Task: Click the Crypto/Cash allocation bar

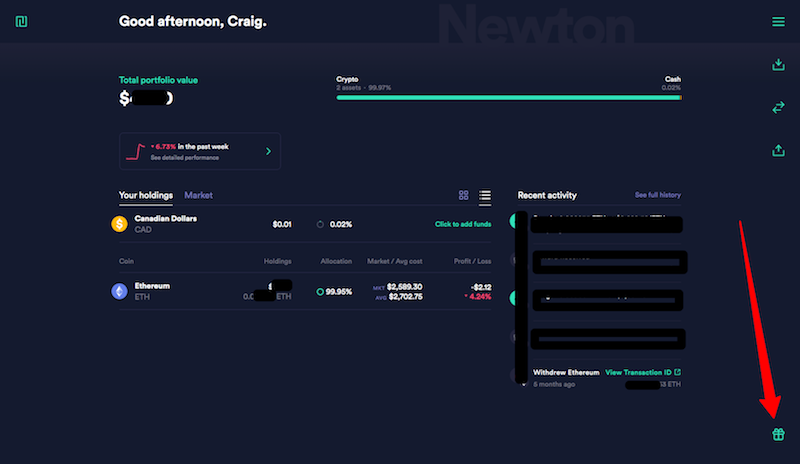Action: tap(509, 97)
